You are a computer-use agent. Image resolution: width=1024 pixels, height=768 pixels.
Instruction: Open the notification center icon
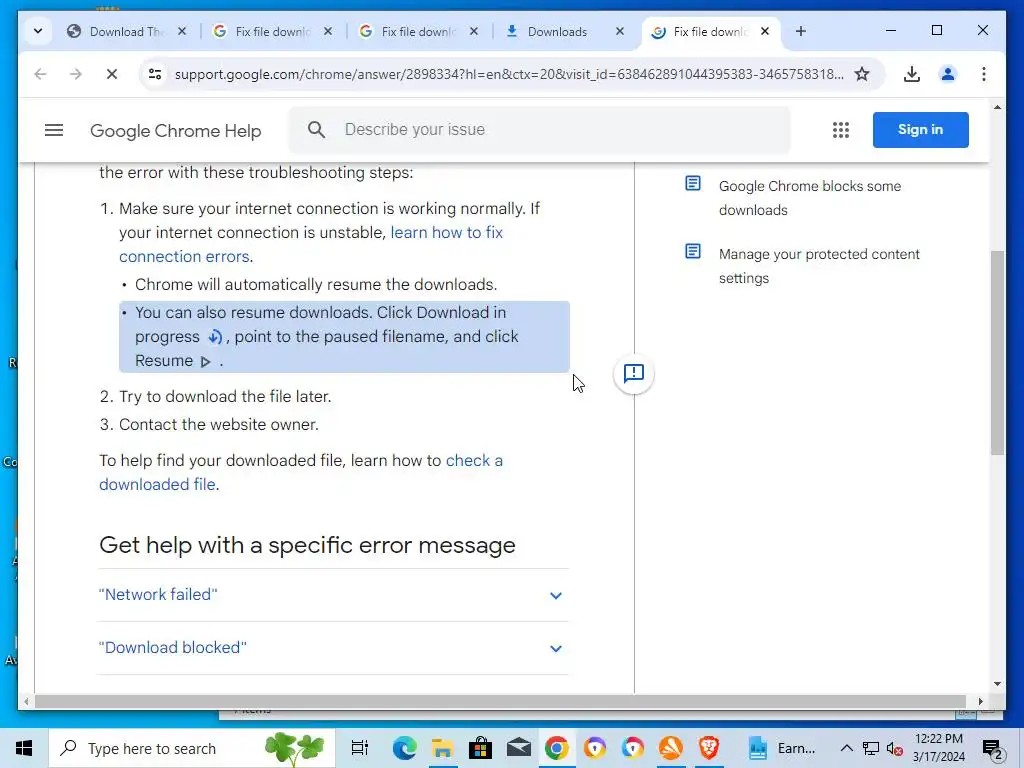[993, 748]
